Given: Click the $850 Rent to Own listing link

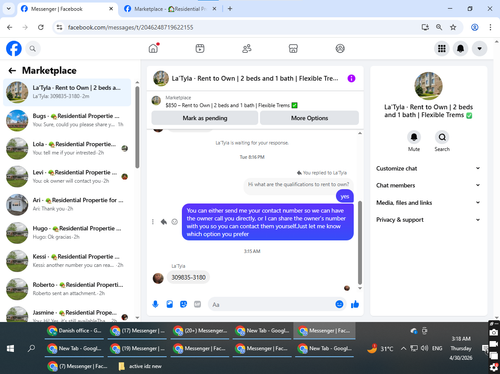Looking at the screenshot, I should (231, 105).
